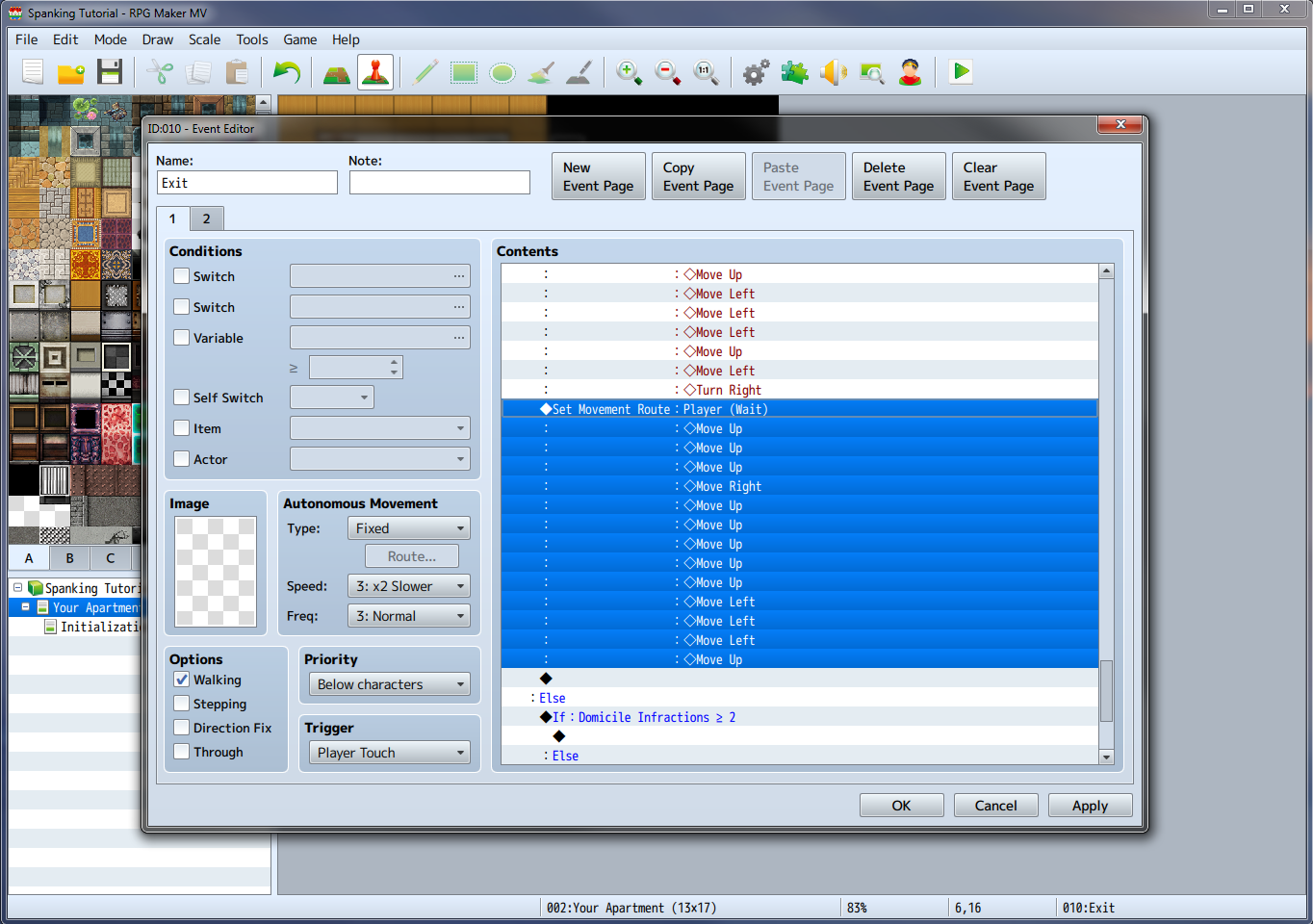Screen dimensions: 1313x924
Task: Open the Game menu
Action: 300,39
